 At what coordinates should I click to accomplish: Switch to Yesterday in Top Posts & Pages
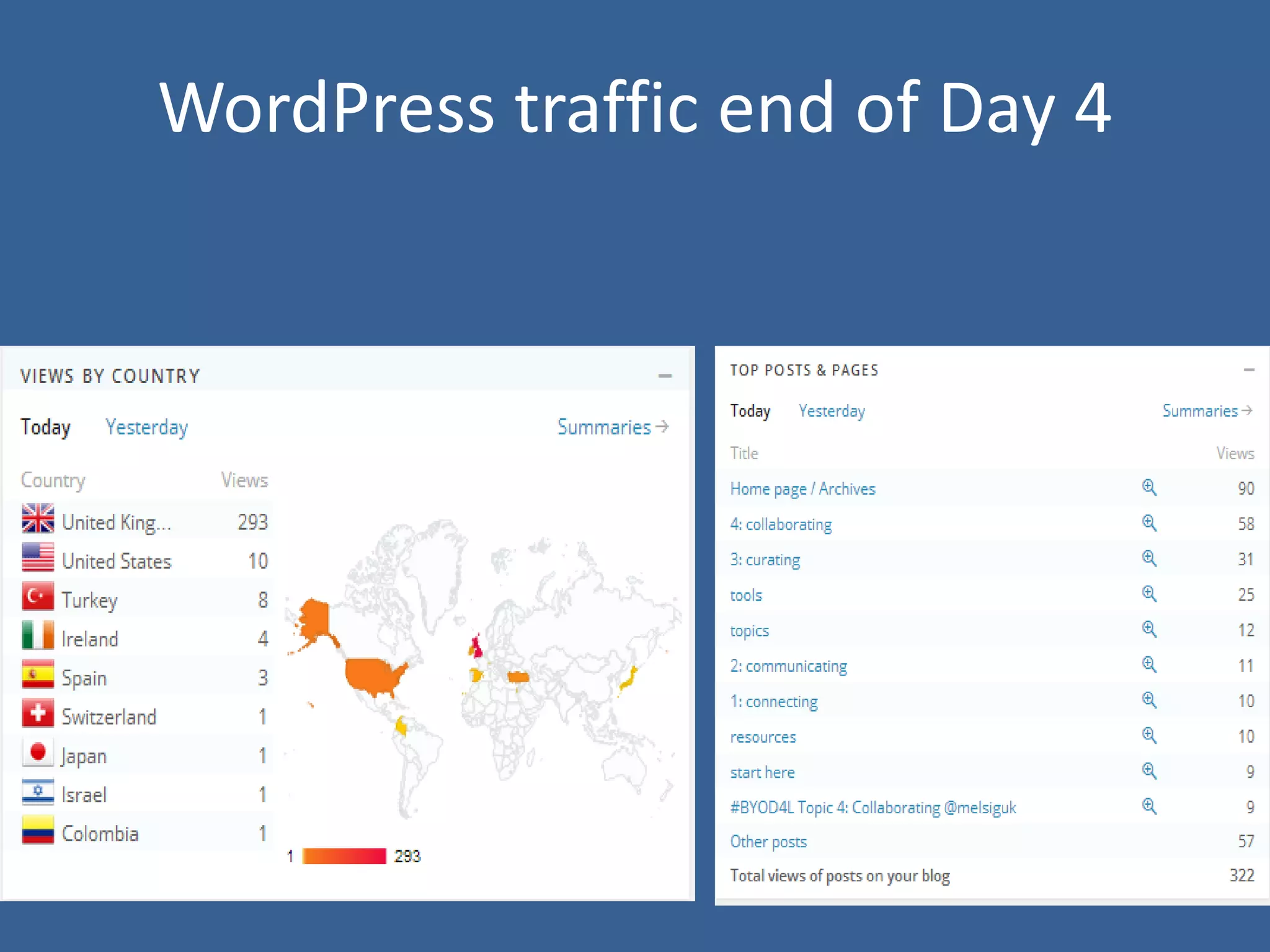tap(832, 412)
